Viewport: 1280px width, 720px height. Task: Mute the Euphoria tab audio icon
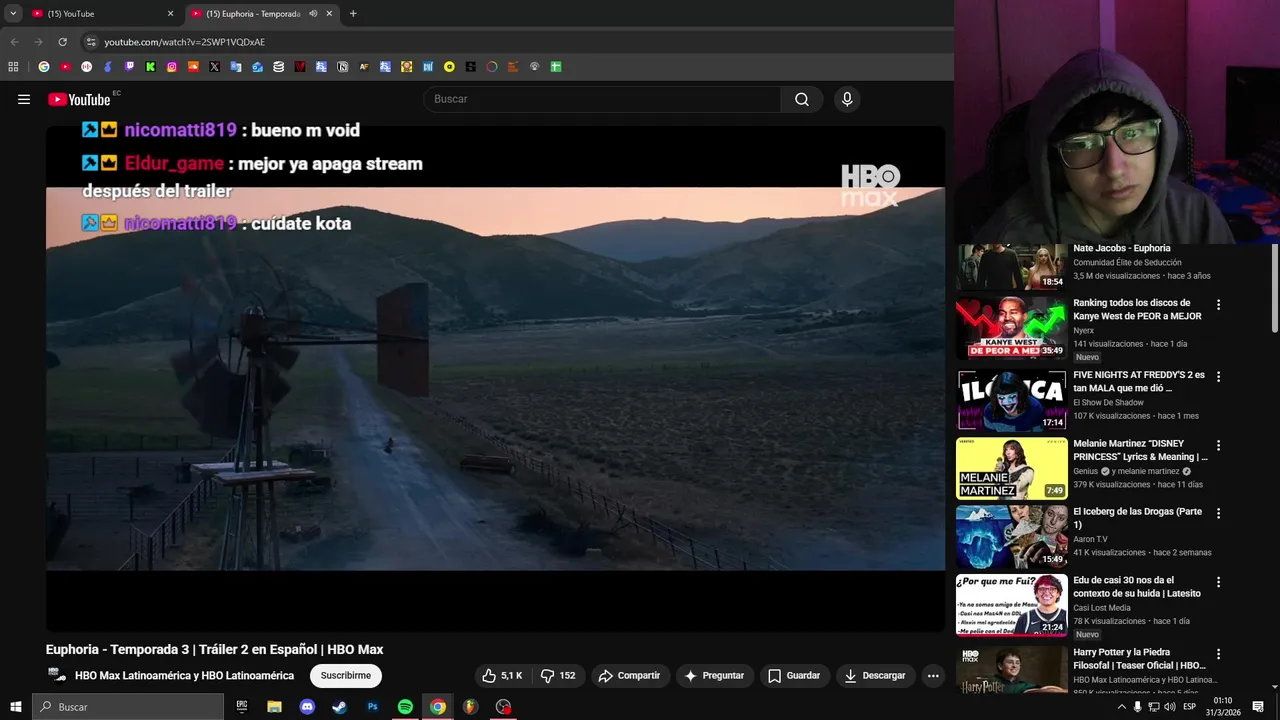click(x=313, y=14)
